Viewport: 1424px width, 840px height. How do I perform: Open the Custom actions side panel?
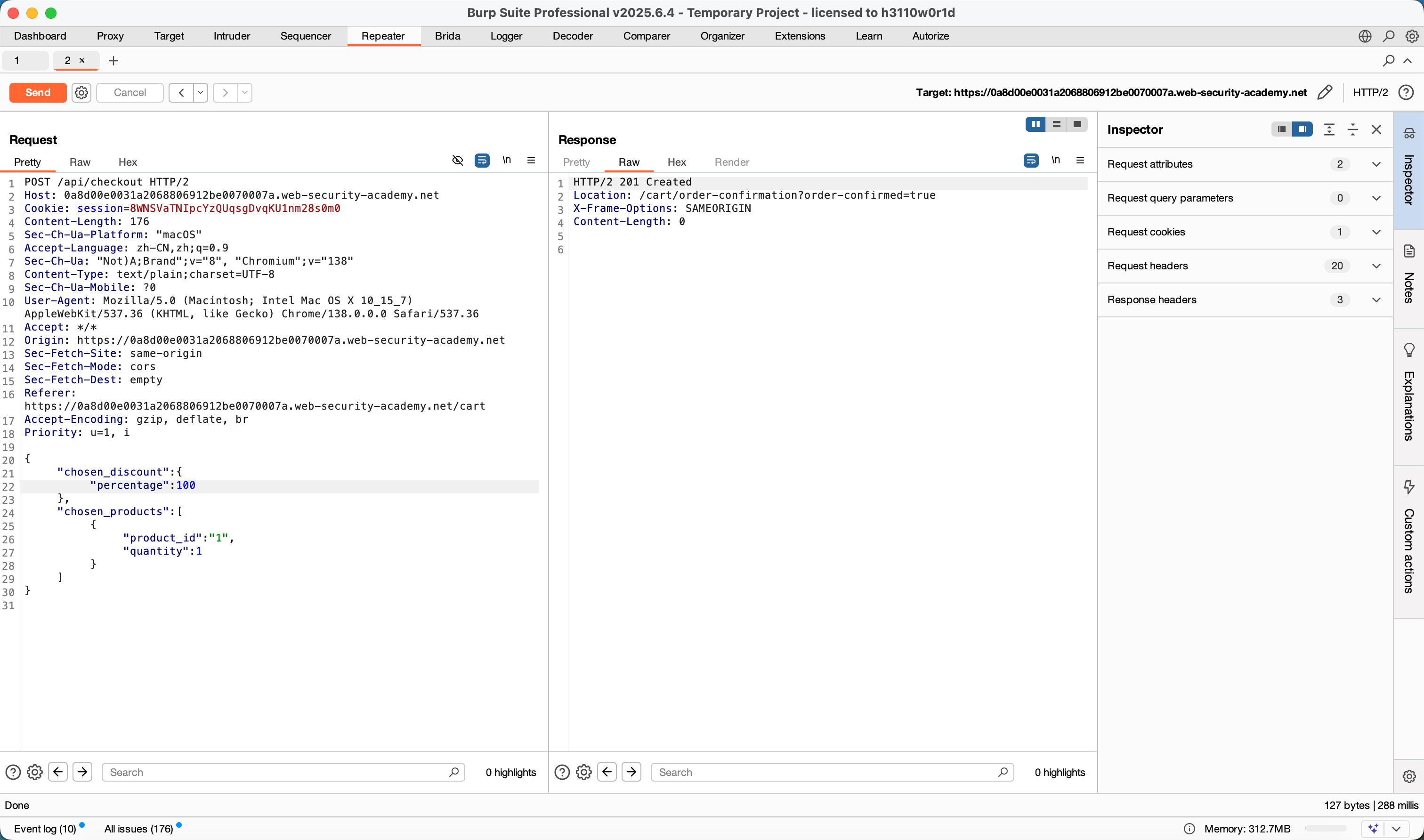coord(1409,487)
